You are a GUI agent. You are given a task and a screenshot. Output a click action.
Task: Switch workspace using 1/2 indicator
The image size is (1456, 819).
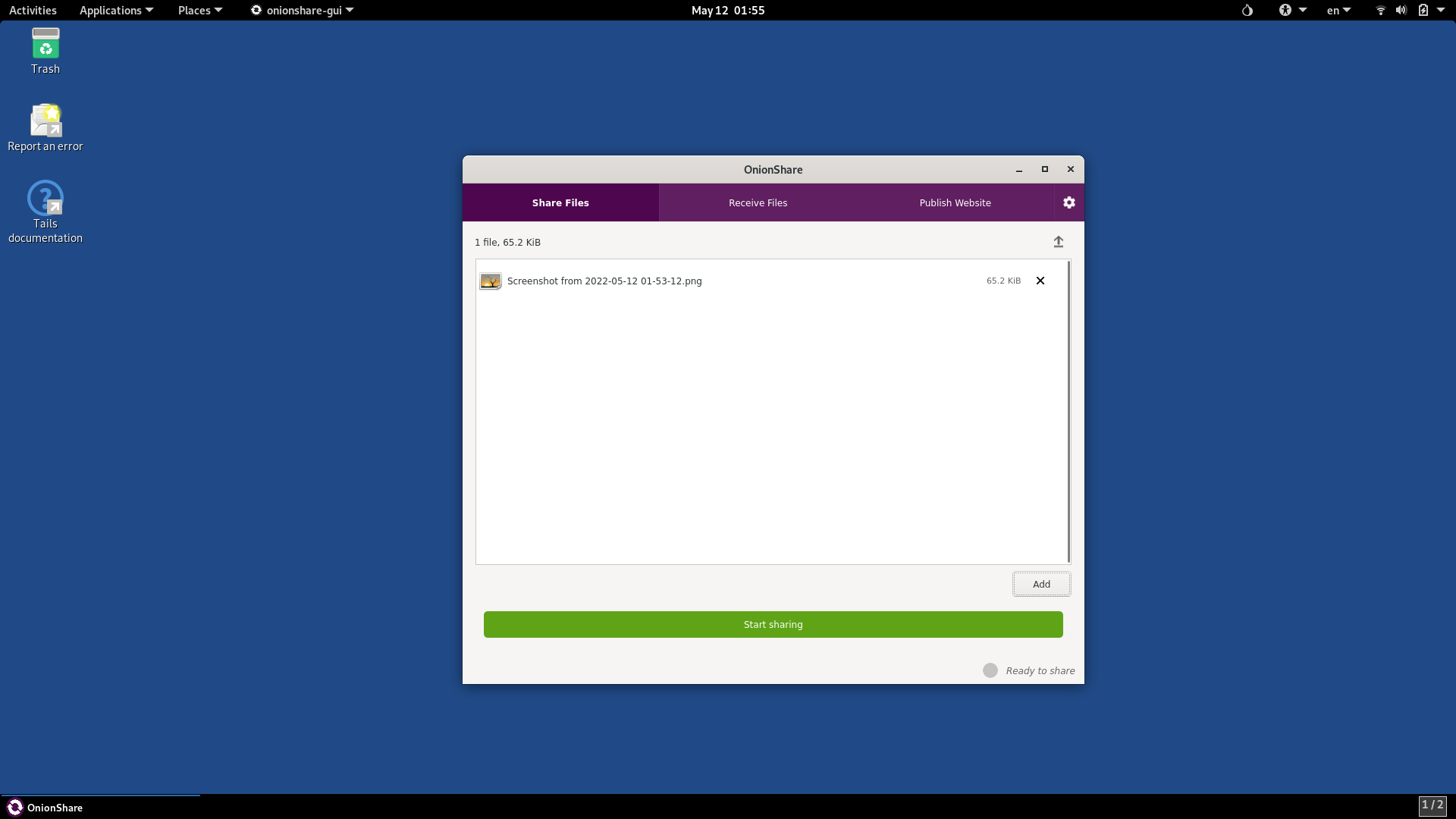pos(1432,805)
